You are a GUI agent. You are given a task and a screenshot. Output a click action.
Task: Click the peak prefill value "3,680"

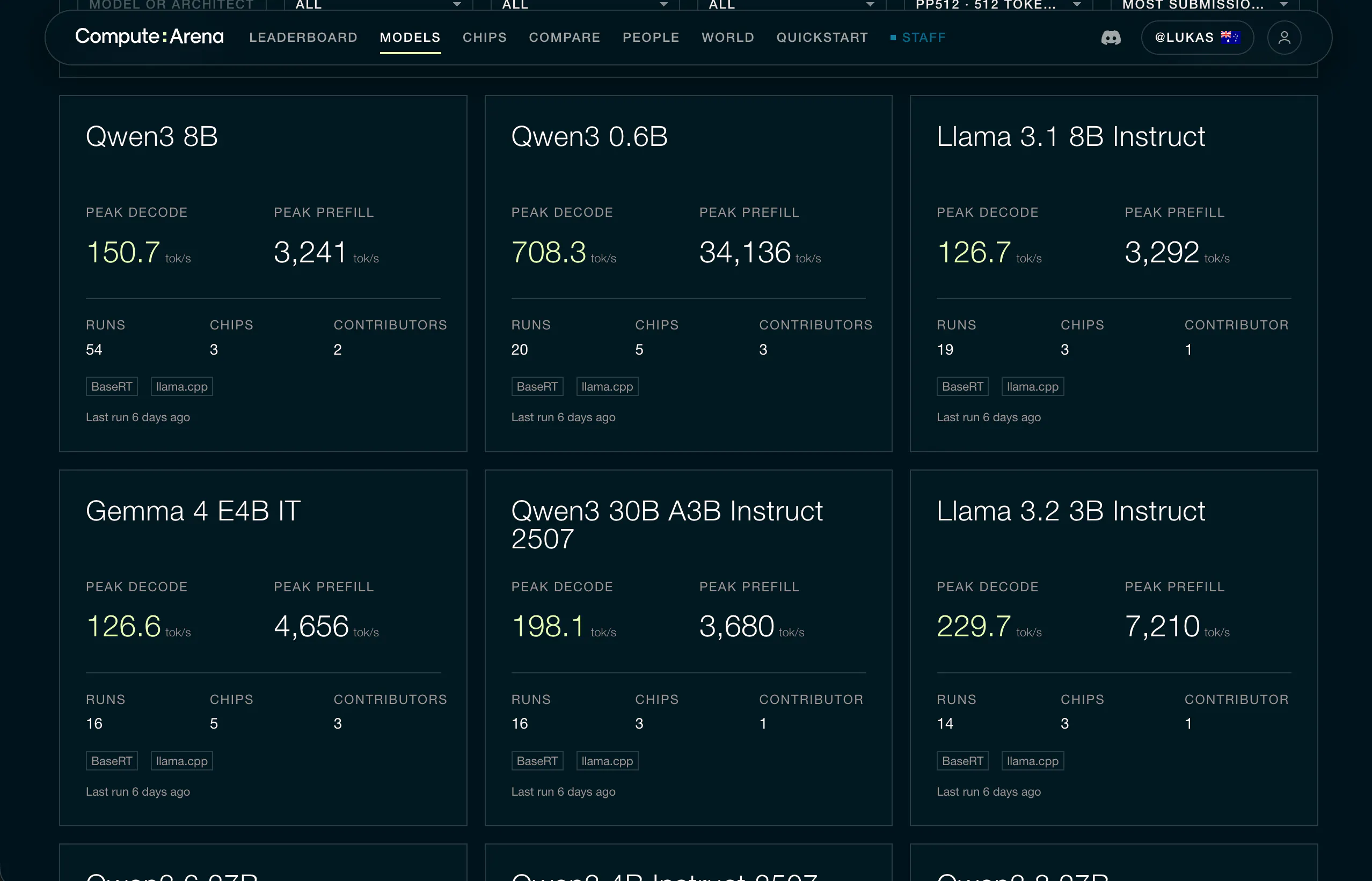[x=737, y=627]
